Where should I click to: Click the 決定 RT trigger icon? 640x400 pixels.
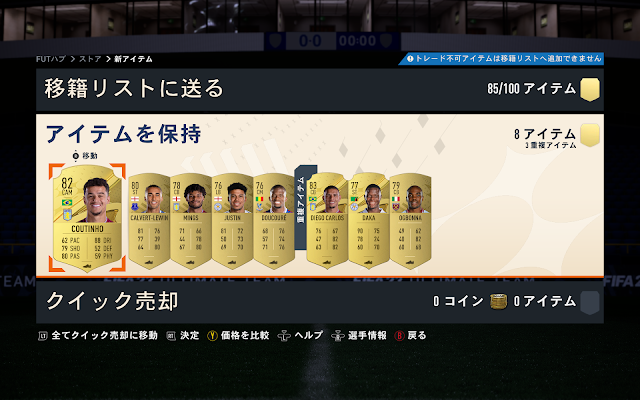pos(171,336)
